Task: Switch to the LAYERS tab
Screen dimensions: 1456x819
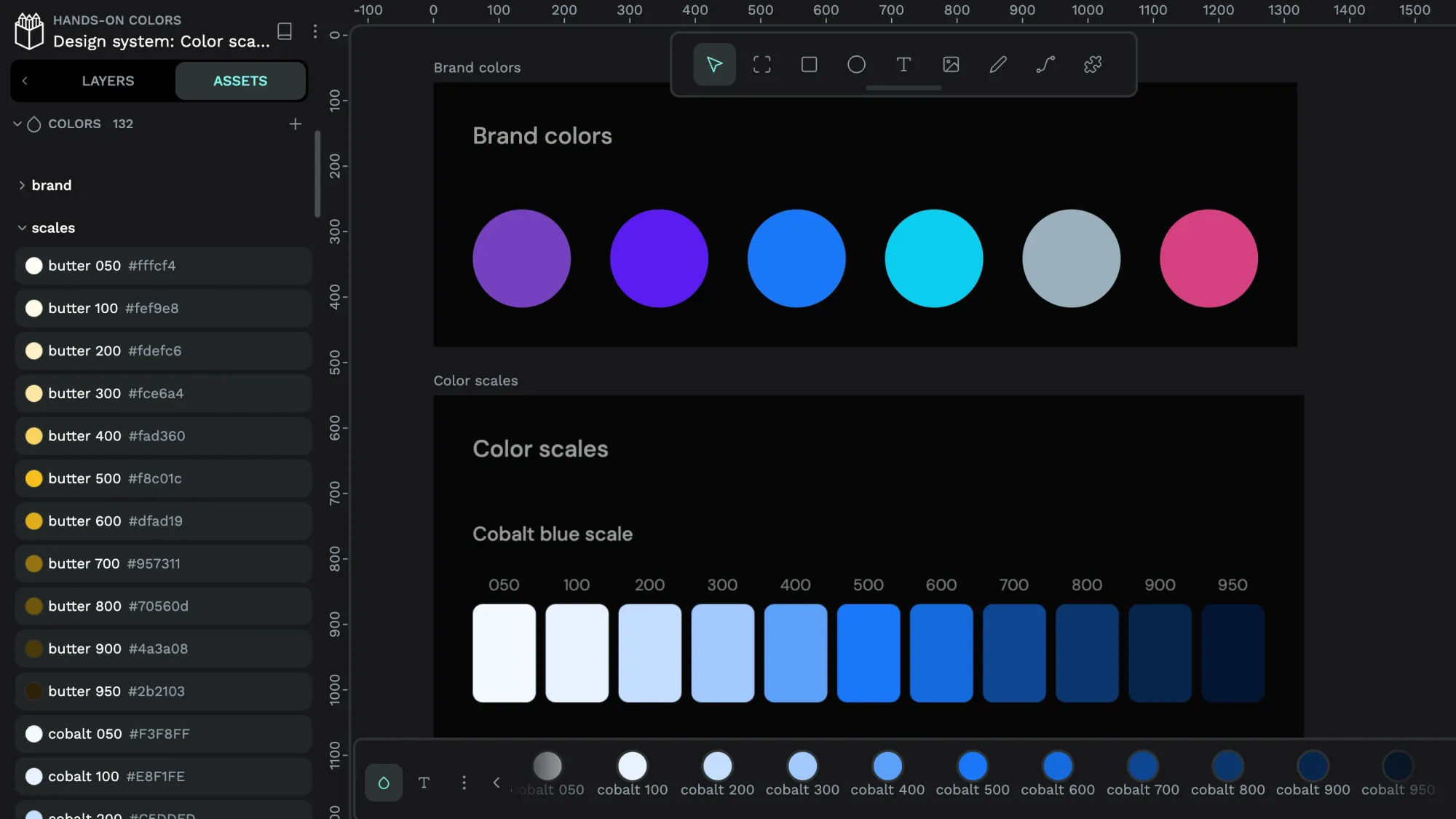Action: pyautogui.click(x=108, y=81)
